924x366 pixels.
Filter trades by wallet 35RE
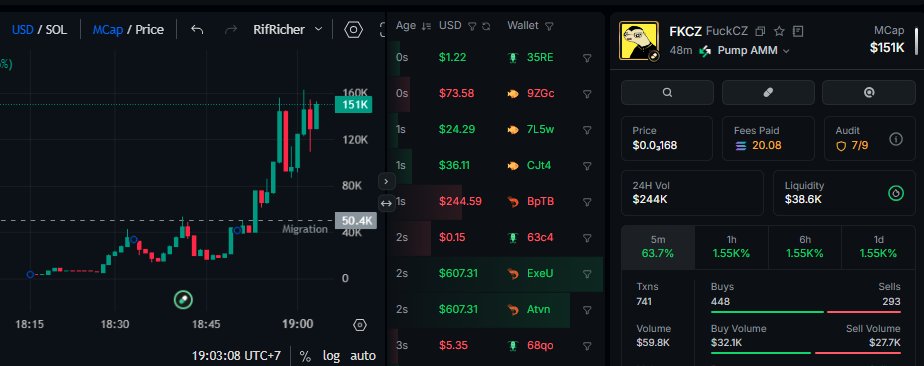pos(587,58)
